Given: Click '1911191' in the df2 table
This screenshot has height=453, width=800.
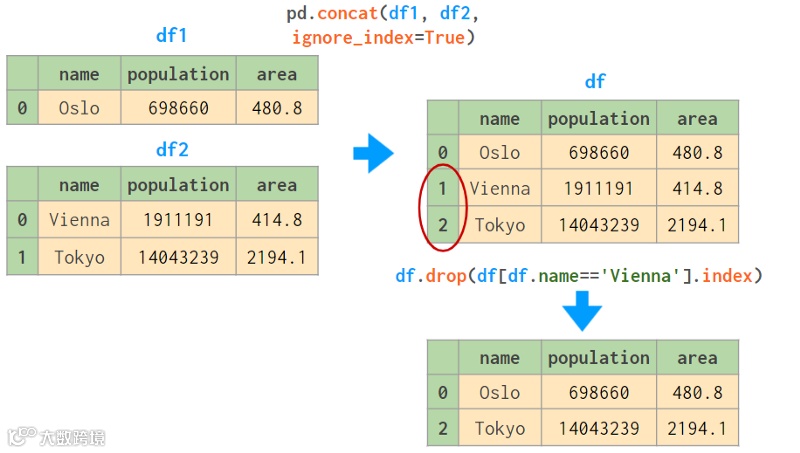Looking at the screenshot, I should coord(178,220).
